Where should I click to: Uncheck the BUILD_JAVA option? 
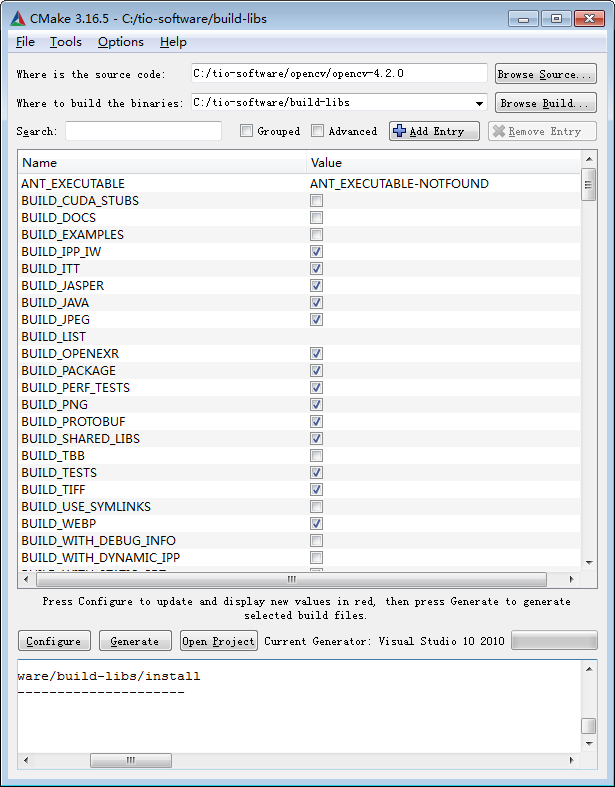(316, 303)
